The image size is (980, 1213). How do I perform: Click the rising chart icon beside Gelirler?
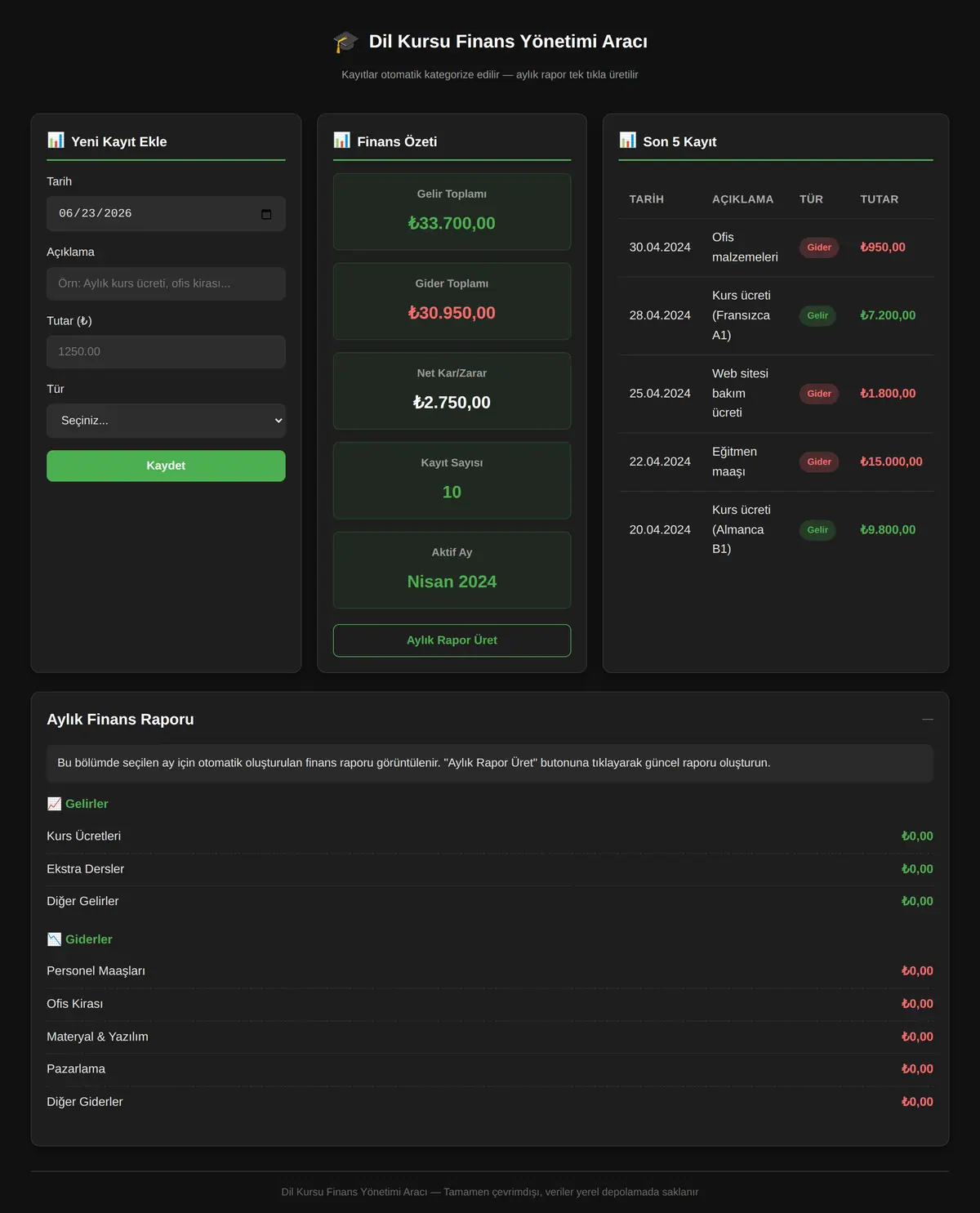54,804
